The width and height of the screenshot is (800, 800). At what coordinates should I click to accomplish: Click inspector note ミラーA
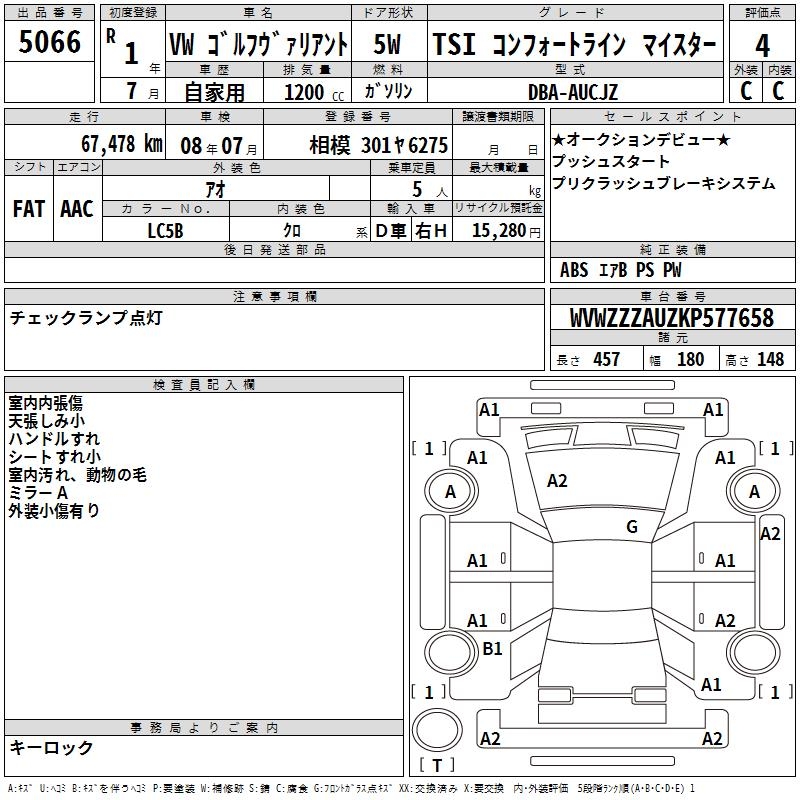pyautogui.click(x=38, y=492)
